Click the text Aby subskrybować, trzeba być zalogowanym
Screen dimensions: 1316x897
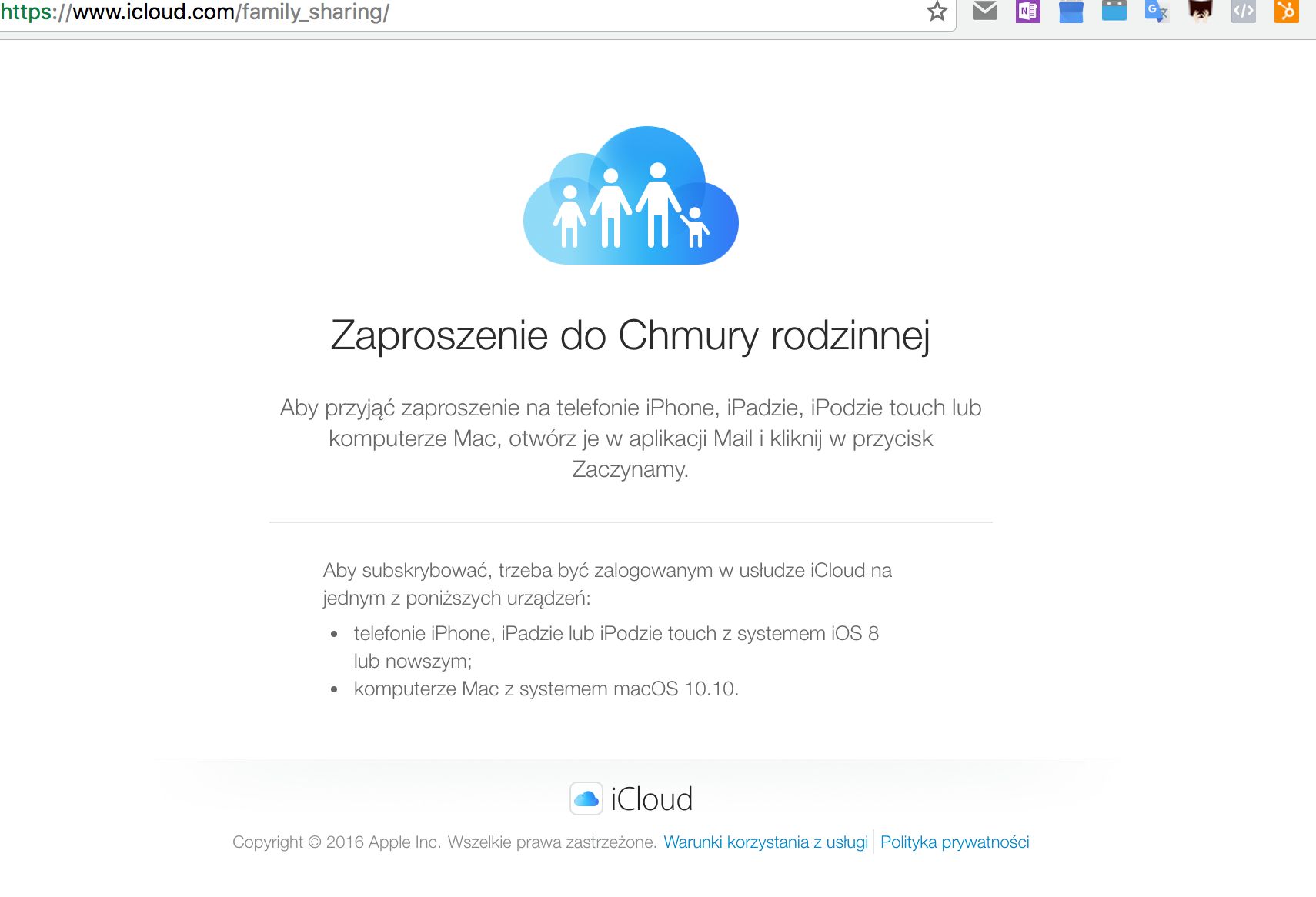(x=607, y=584)
